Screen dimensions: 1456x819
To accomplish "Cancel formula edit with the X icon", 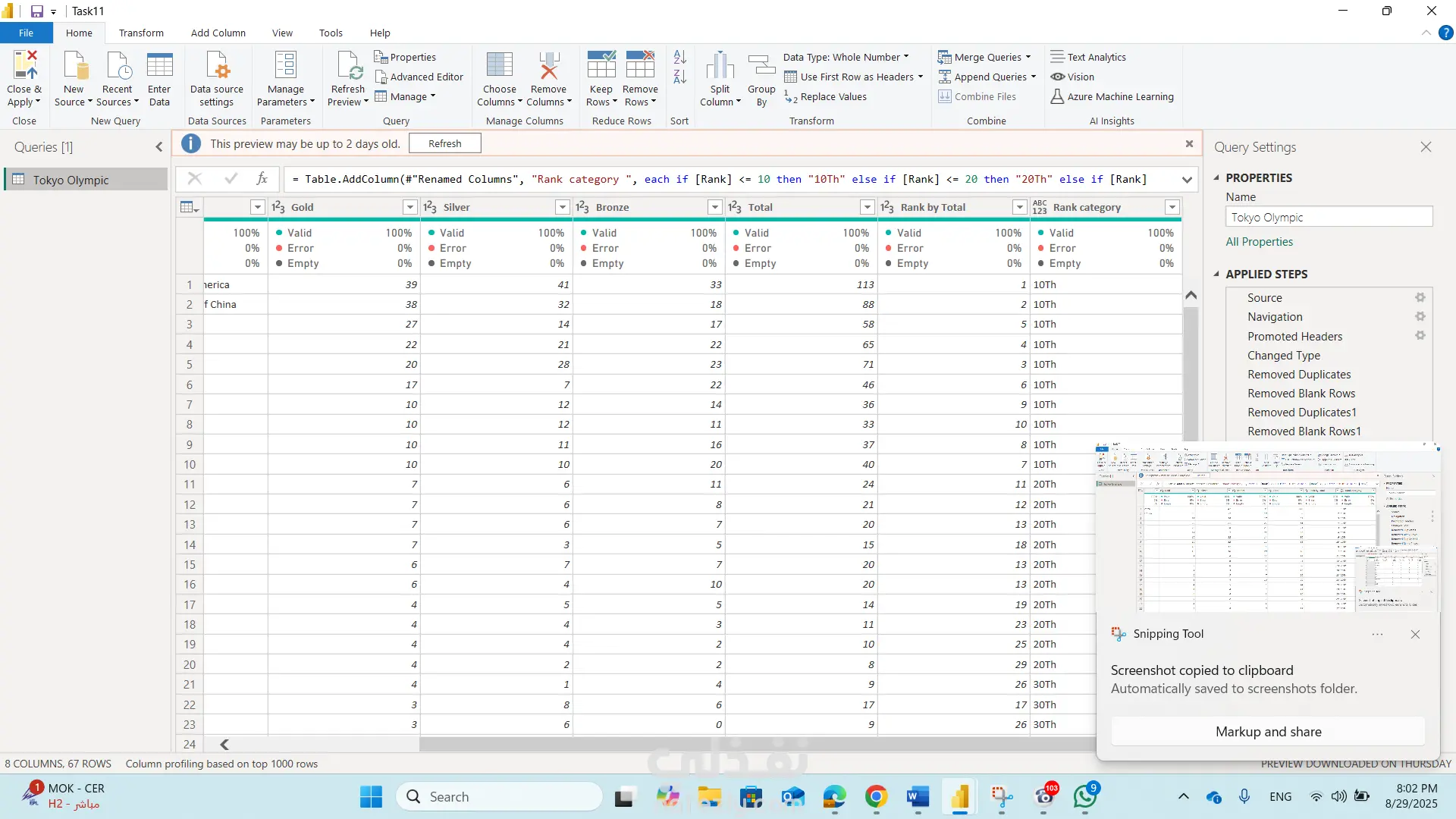I will [x=195, y=179].
